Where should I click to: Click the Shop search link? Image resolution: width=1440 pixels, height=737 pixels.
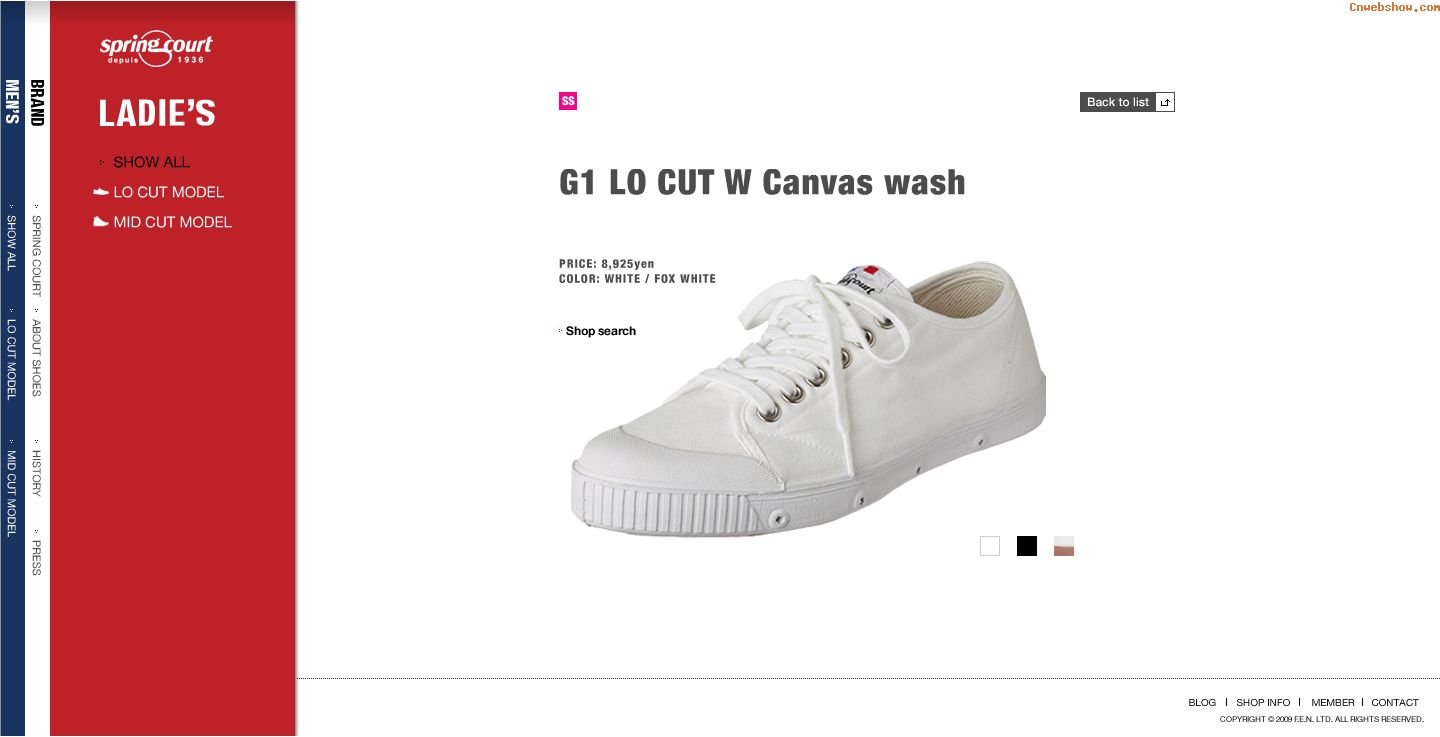point(600,331)
